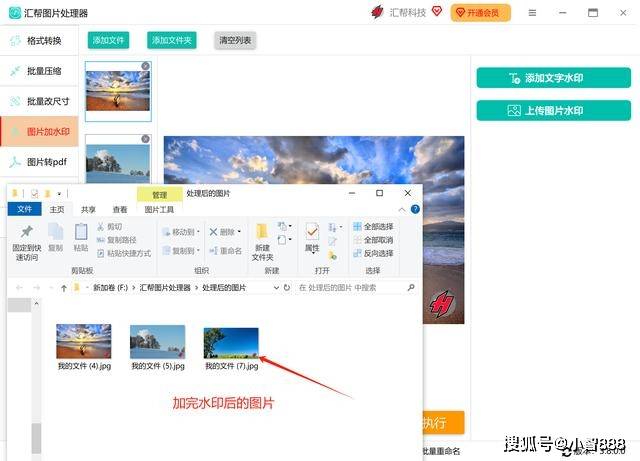Open the 打开 dropdown icon in ribbon
This screenshot has width=640, height=461.
[x=335, y=227]
